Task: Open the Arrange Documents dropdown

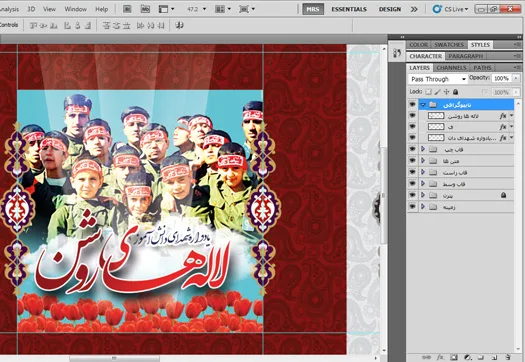Action: point(223,9)
